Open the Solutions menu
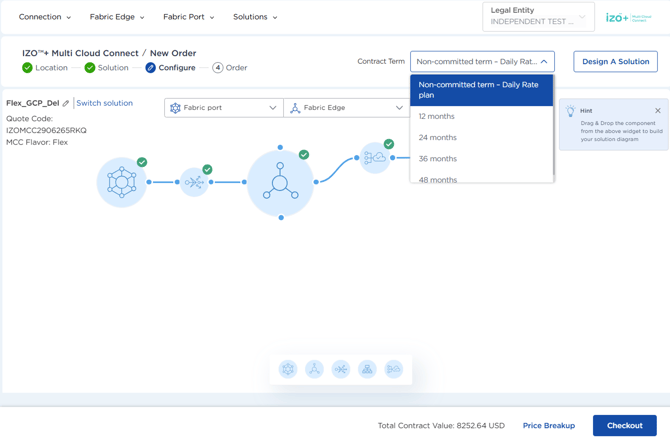This screenshot has height=439, width=670. 255,17
